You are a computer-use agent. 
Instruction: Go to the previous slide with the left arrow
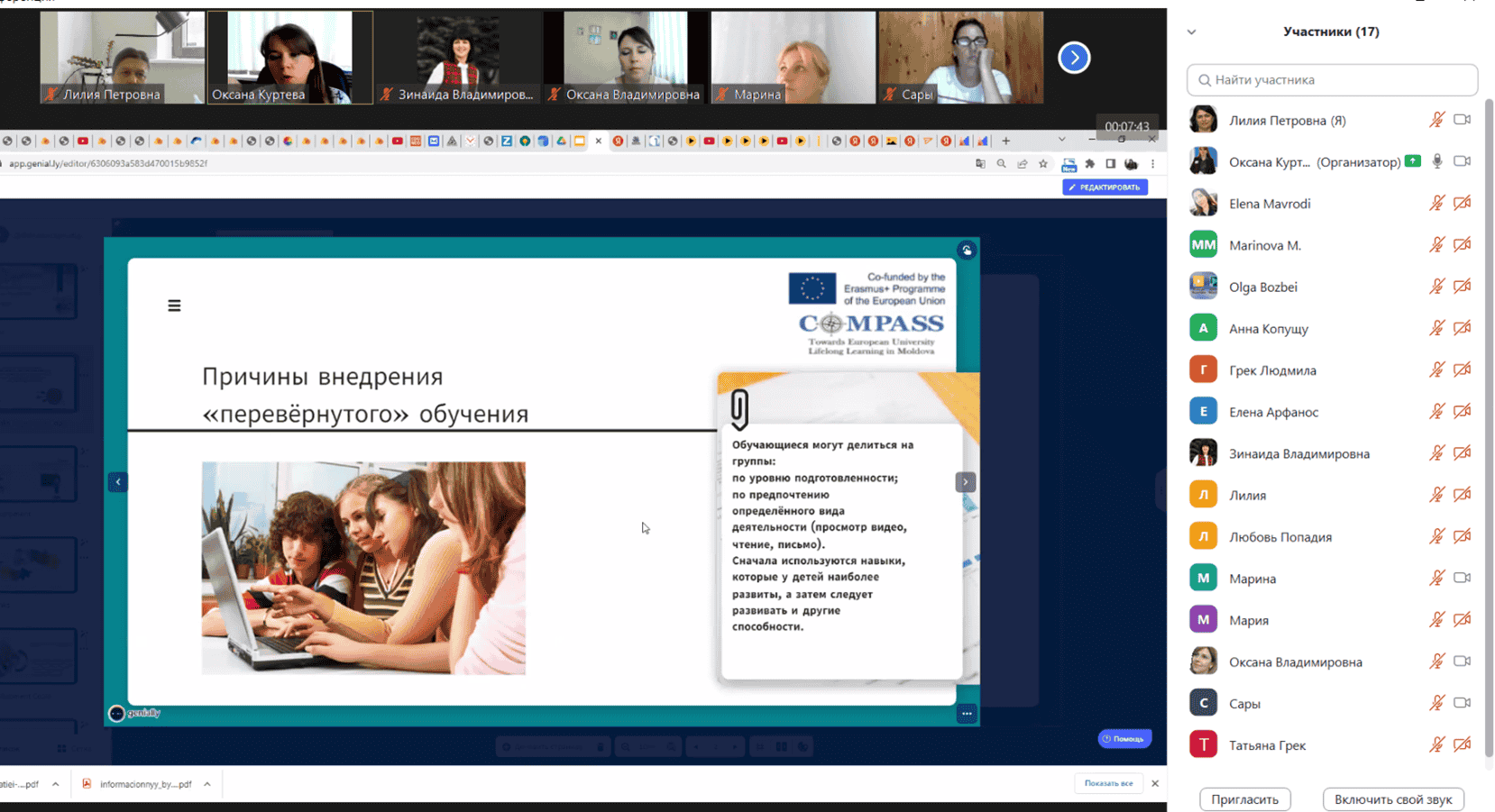tap(118, 482)
